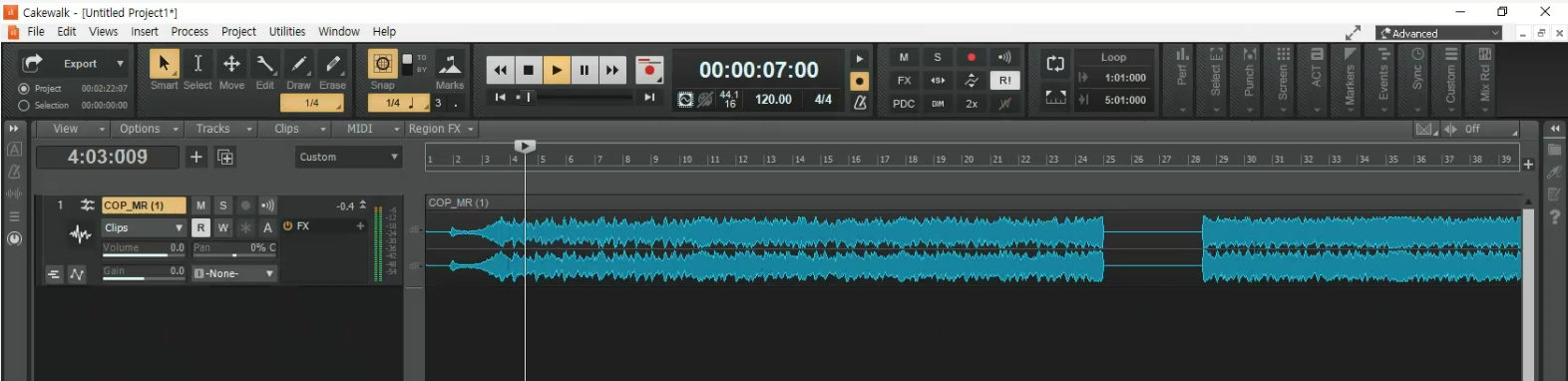Toggle global record arm in Mix module
This screenshot has width=1568, height=381.
point(972,57)
